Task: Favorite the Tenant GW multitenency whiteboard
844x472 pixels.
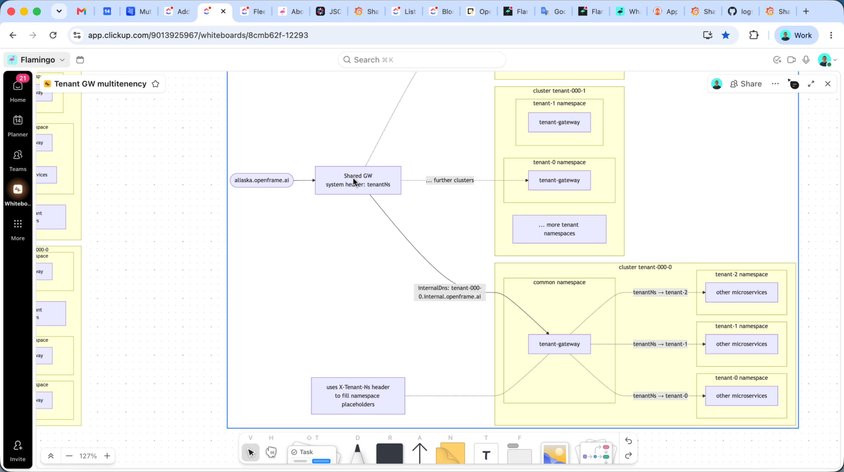Action: tap(156, 84)
